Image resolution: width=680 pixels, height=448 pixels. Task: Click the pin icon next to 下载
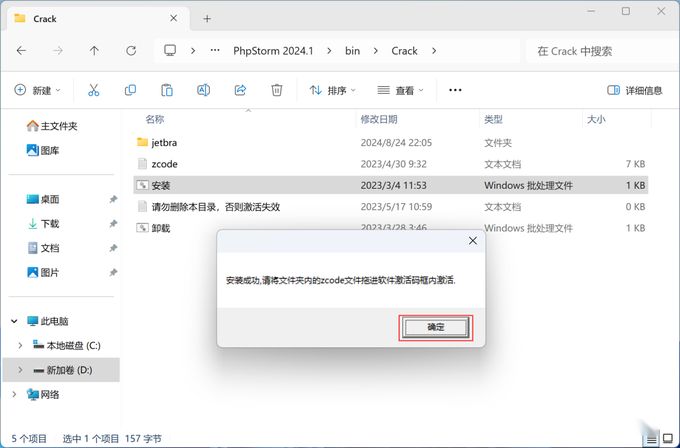click(113, 223)
